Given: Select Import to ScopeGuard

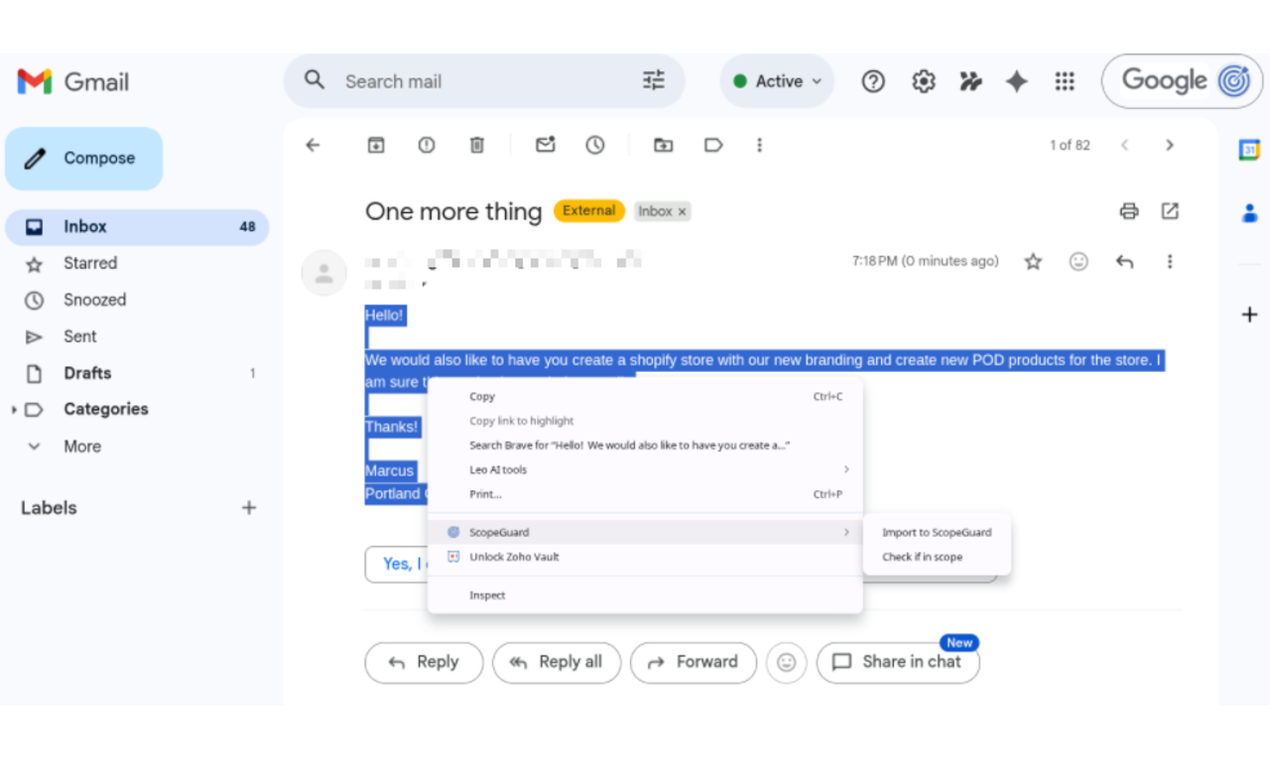Looking at the screenshot, I should (x=937, y=532).
